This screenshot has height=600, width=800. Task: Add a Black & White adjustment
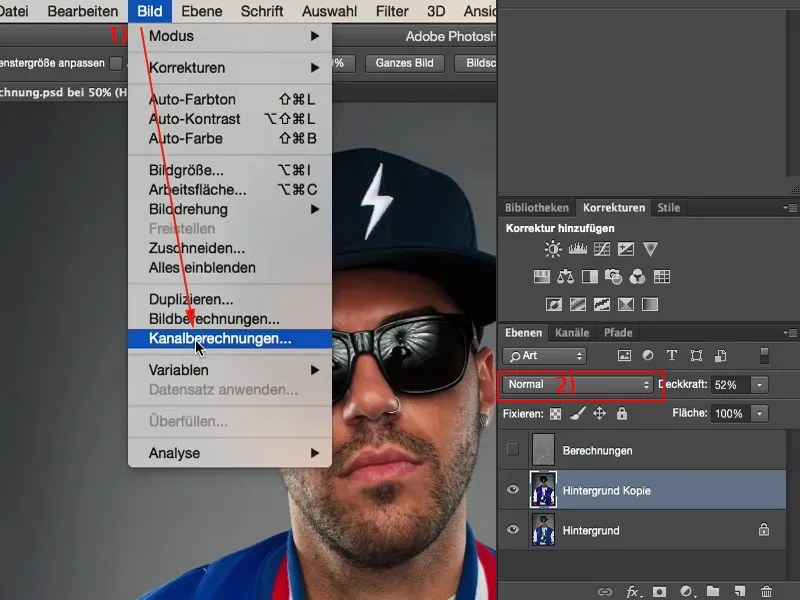[x=590, y=277]
